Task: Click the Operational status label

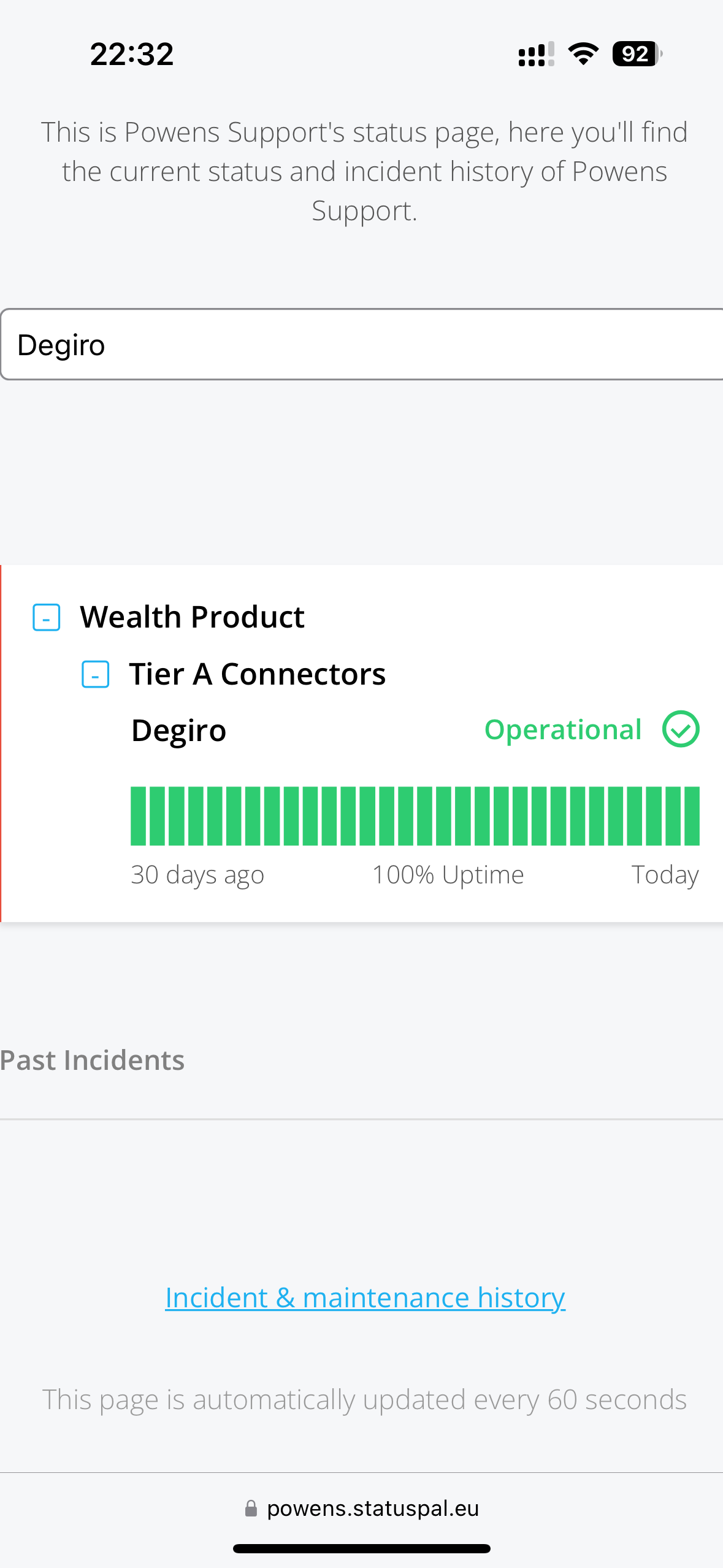Action: point(563,729)
